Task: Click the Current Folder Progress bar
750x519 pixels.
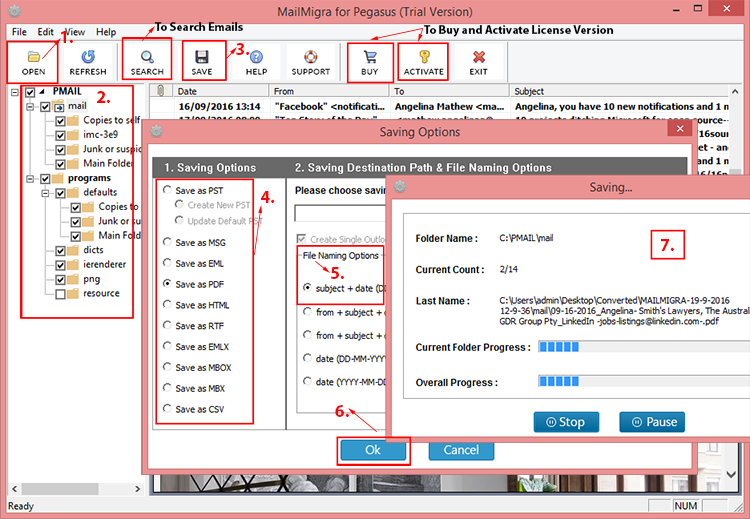Action: pyautogui.click(x=644, y=347)
